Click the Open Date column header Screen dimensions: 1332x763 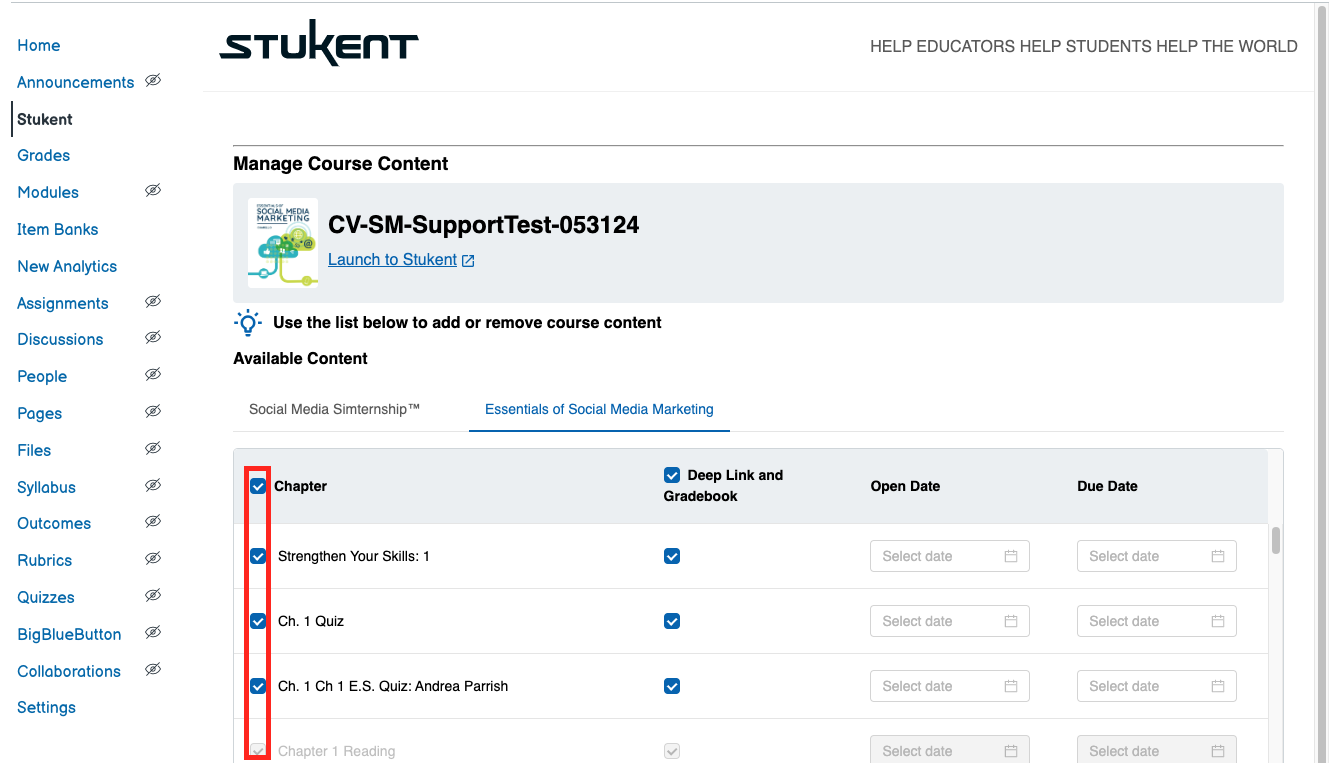[906, 486]
